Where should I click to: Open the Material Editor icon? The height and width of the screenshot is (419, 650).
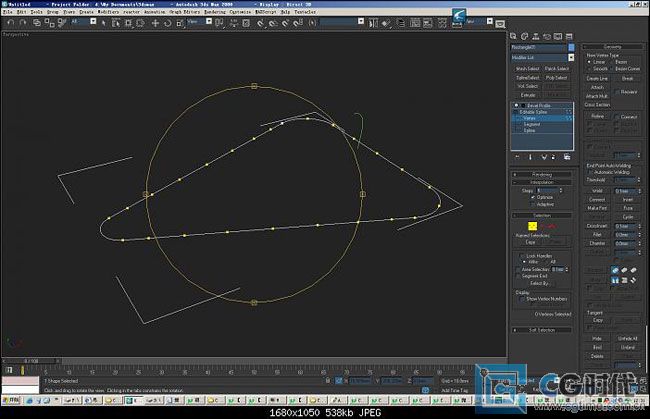[x=442, y=23]
